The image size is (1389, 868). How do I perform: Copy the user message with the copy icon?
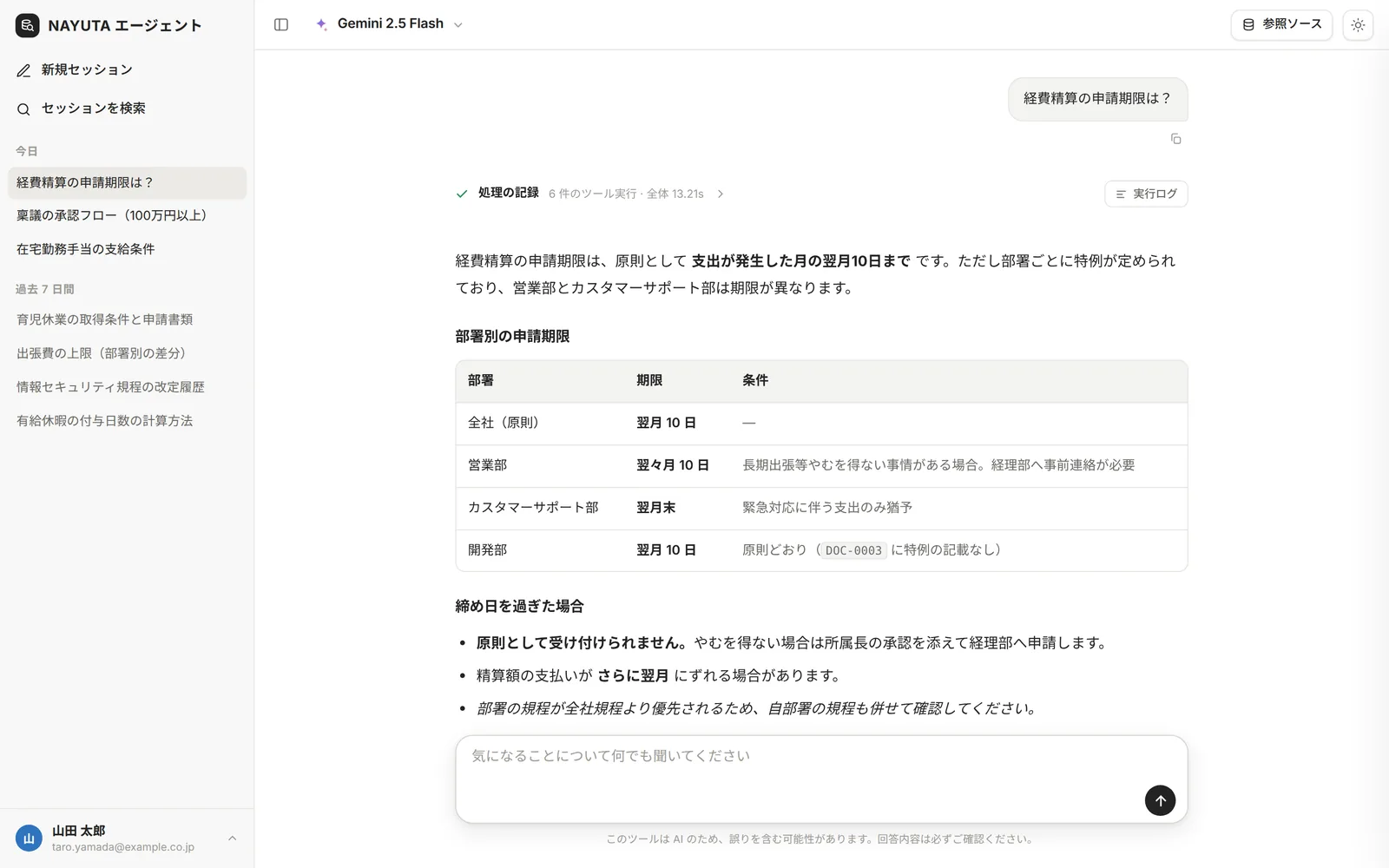coord(1175,139)
